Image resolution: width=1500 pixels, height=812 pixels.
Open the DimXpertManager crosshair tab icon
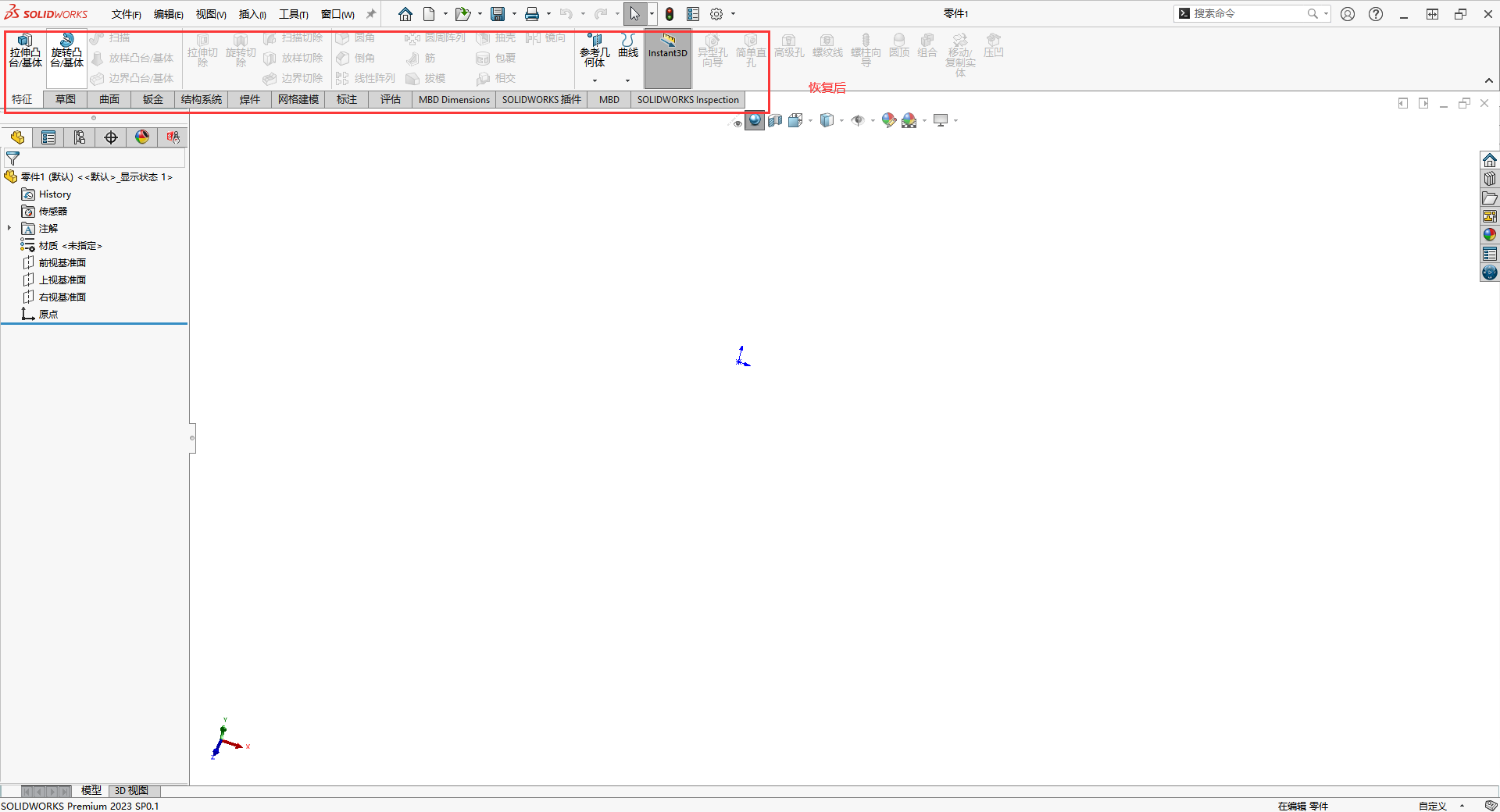(111, 137)
